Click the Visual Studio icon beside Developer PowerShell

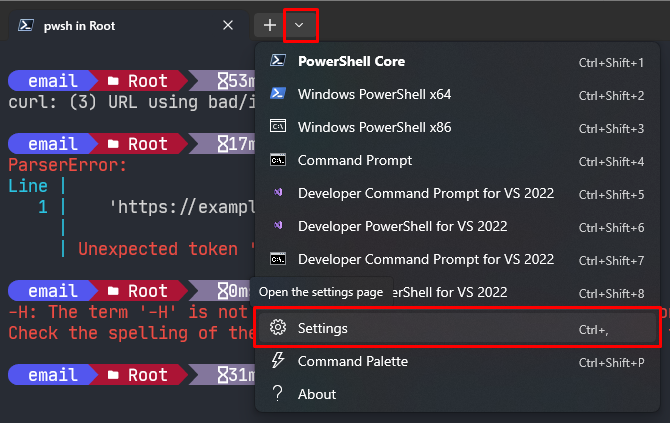tap(278, 225)
